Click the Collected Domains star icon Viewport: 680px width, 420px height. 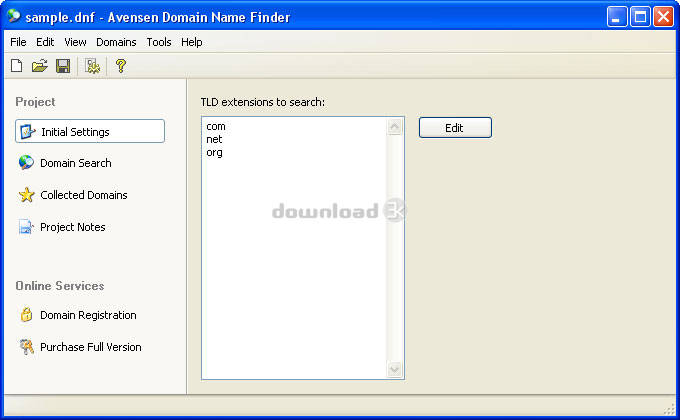tap(26, 195)
